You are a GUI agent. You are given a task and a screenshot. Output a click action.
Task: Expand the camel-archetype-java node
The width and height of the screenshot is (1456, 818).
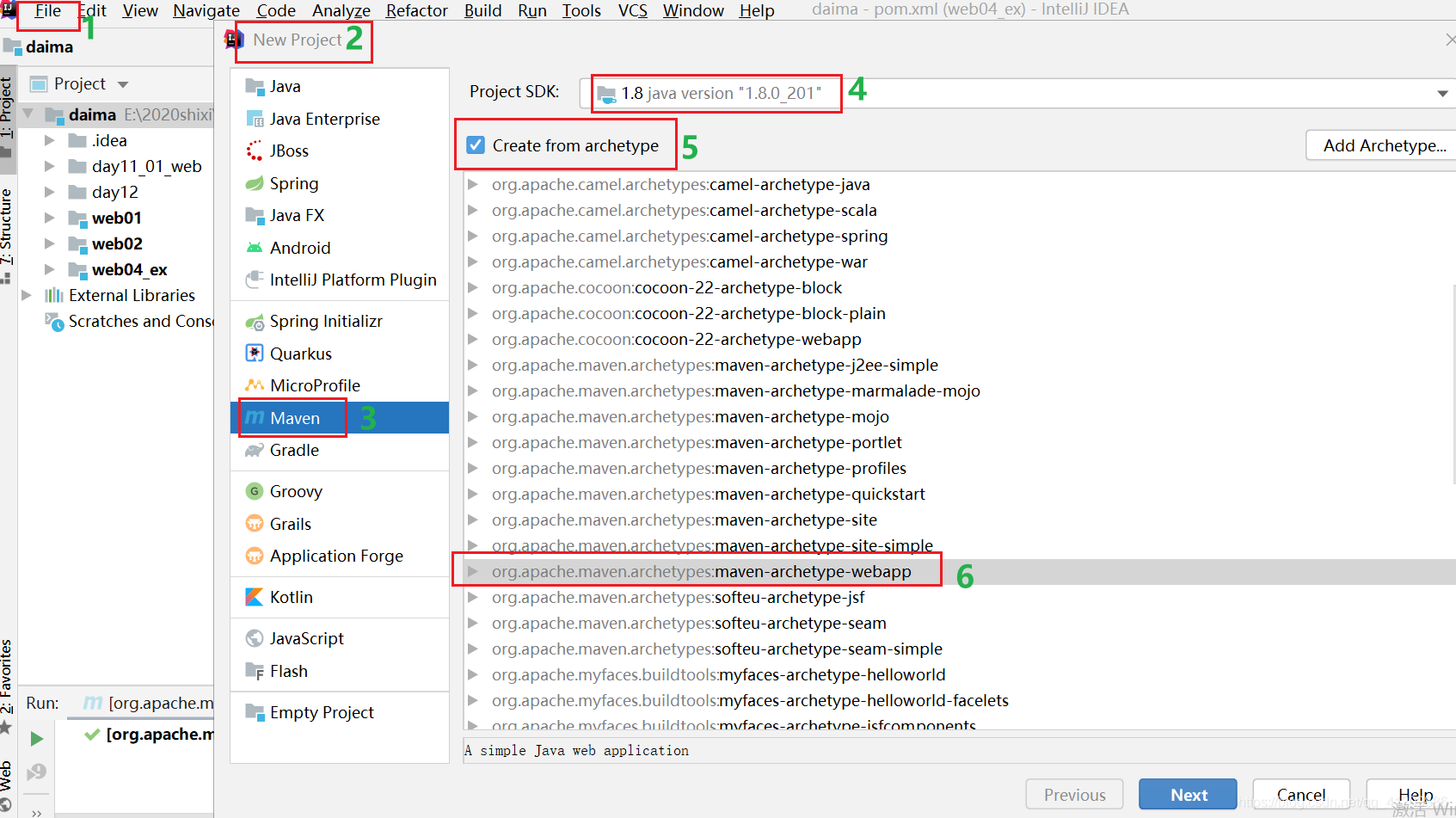pyautogui.click(x=473, y=184)
